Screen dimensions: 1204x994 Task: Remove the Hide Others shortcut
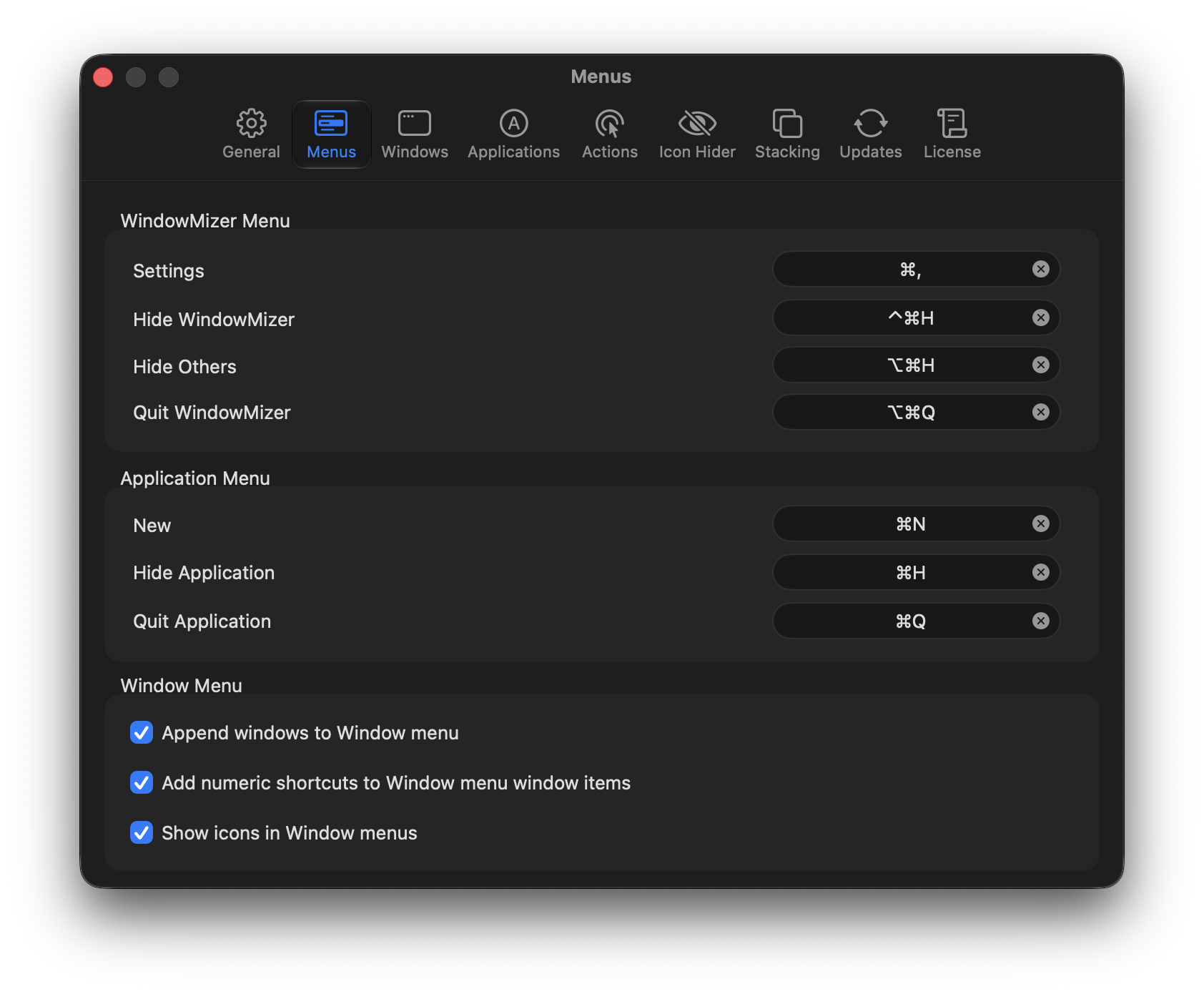(x=1041, y=365)
